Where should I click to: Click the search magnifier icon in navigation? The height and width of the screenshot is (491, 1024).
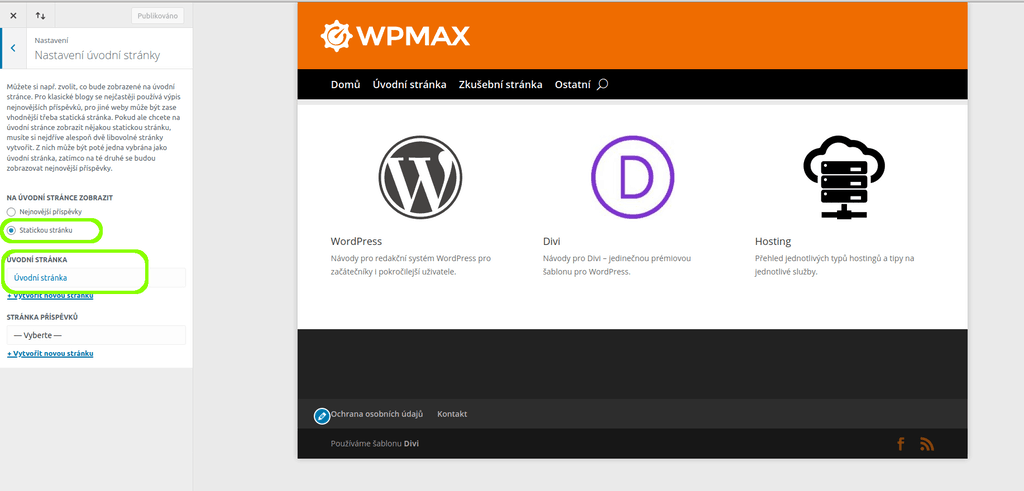pos(603,84)
